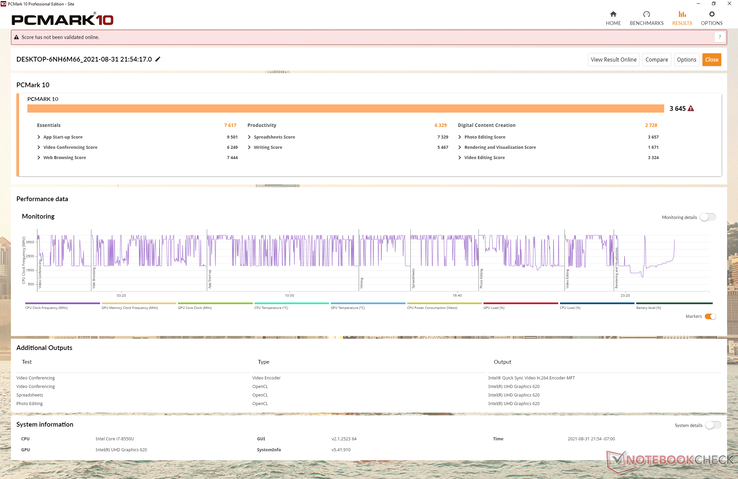Screen dimensions: 738x479
Task: Expand Spreadsheets Score details
Action: click(250, 137)
